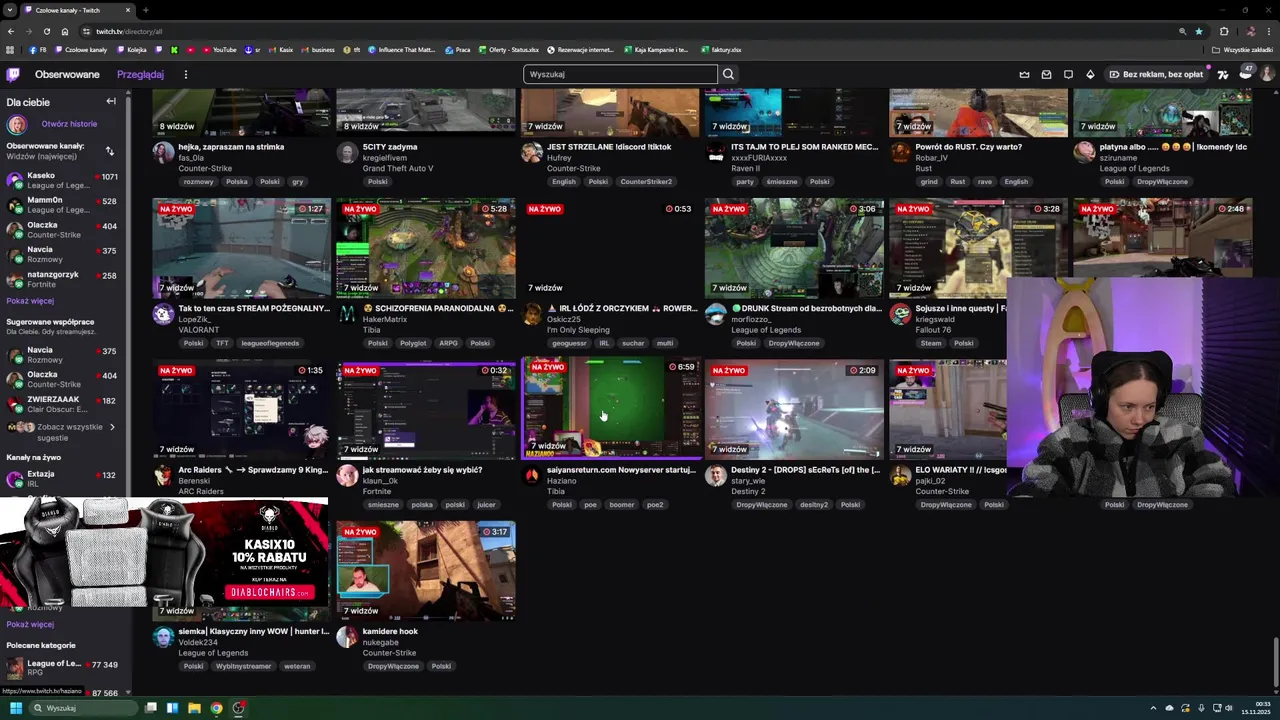The width and height of the screenshot is (1280, 720).
Task: Open the nukegabe Counter-Strike stream thumbnail
Action: (x=425, y=571)
